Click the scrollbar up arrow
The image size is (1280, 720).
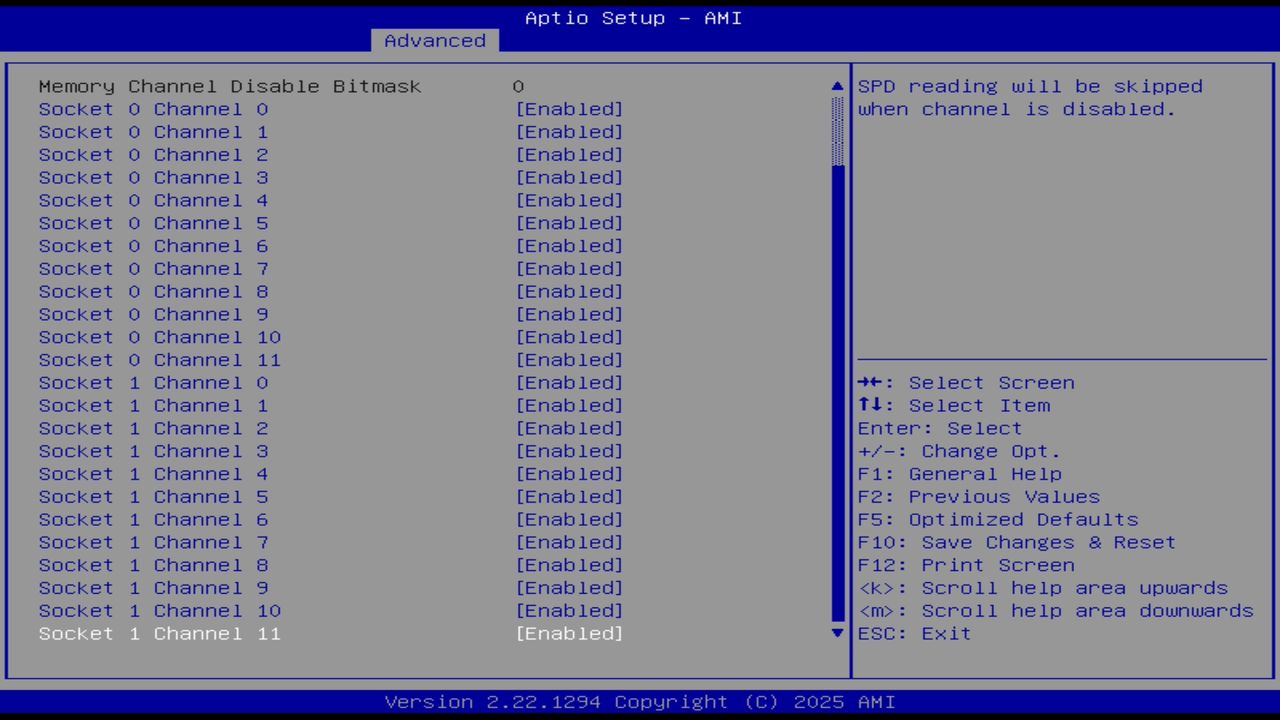click(x=836, y=86)
